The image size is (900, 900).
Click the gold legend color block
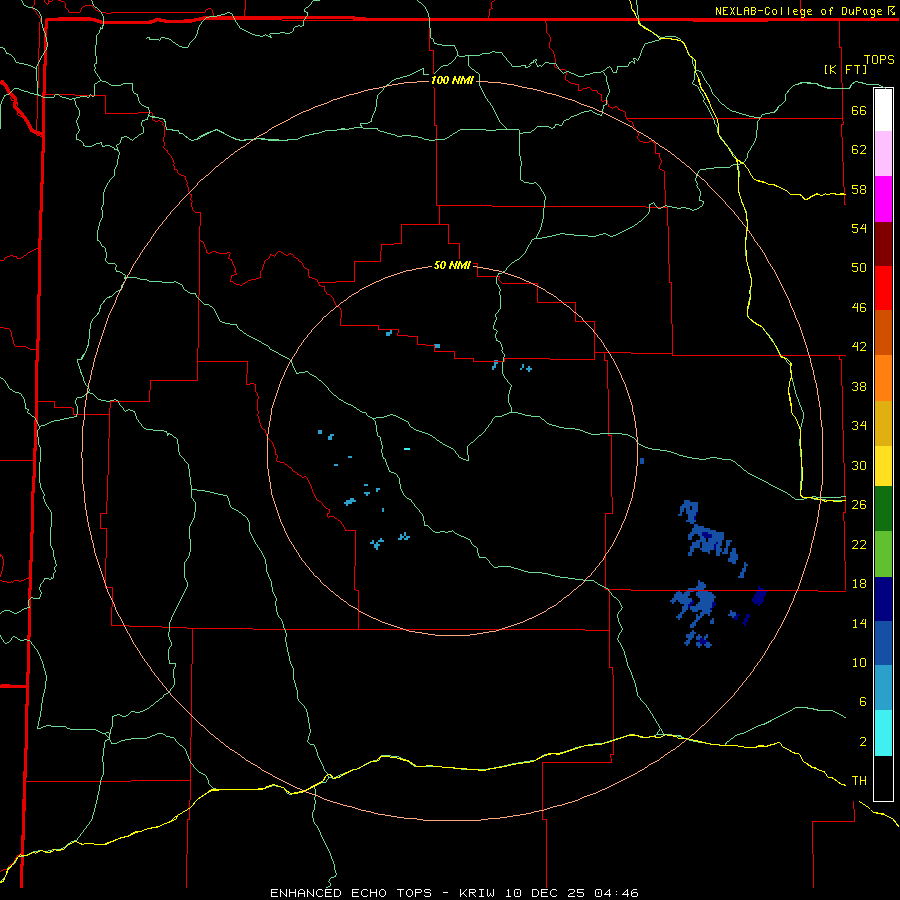tap(883, 423)
